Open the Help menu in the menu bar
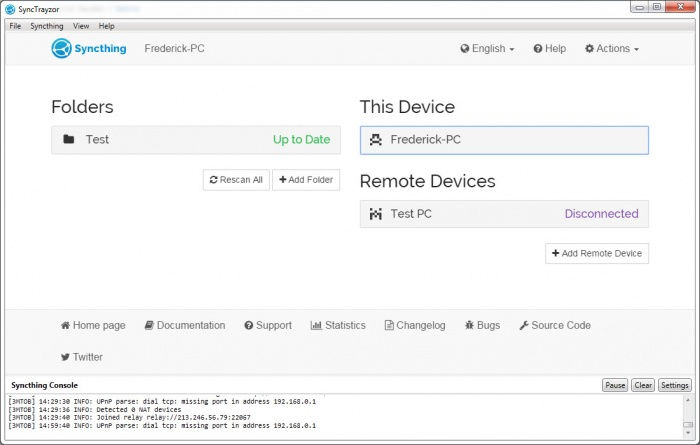Image resolution: width=700 pixels, height=445 pixels. (106, 26)
